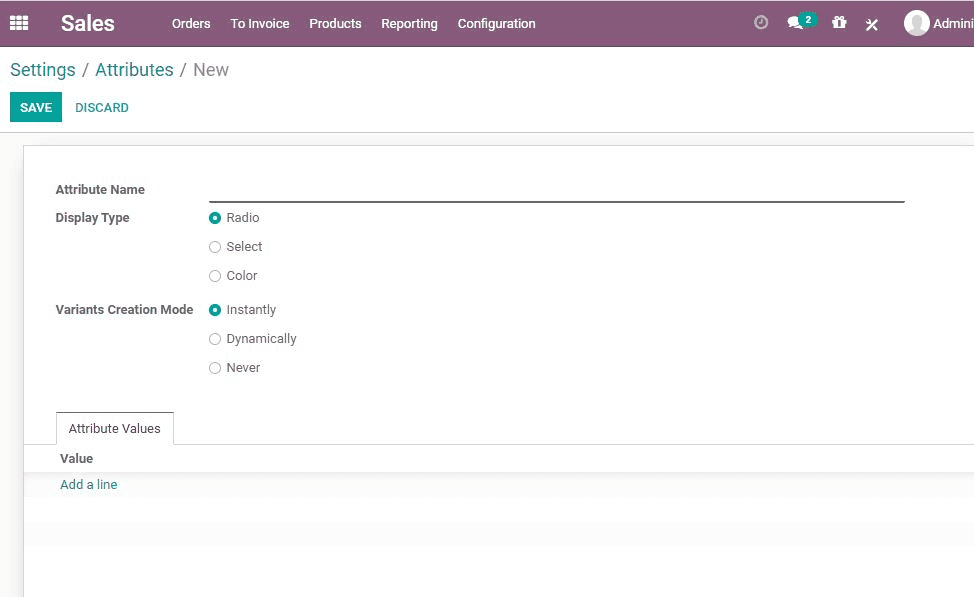Image resolution: width=974 pixels, height=597 pixels.
Task: Focus the Attribute Name input field
Action: [x=557, y=190]
